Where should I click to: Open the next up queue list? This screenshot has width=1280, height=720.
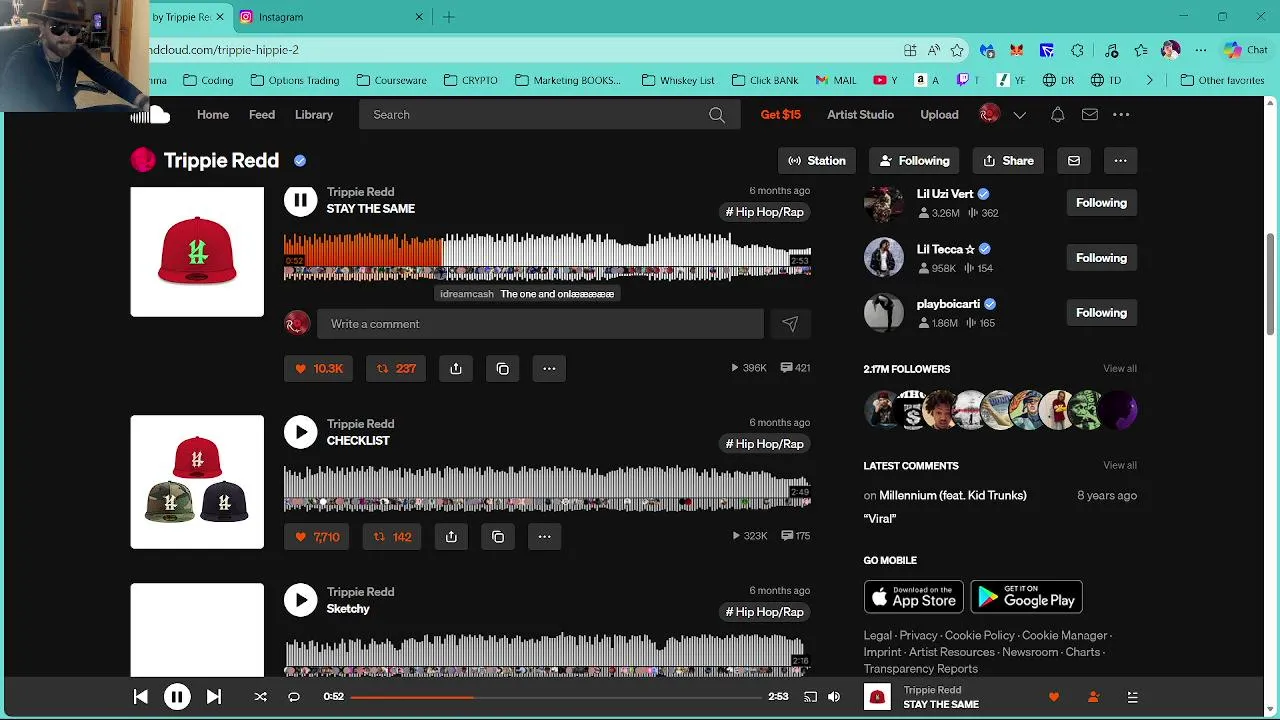(x=1132, y=697)
